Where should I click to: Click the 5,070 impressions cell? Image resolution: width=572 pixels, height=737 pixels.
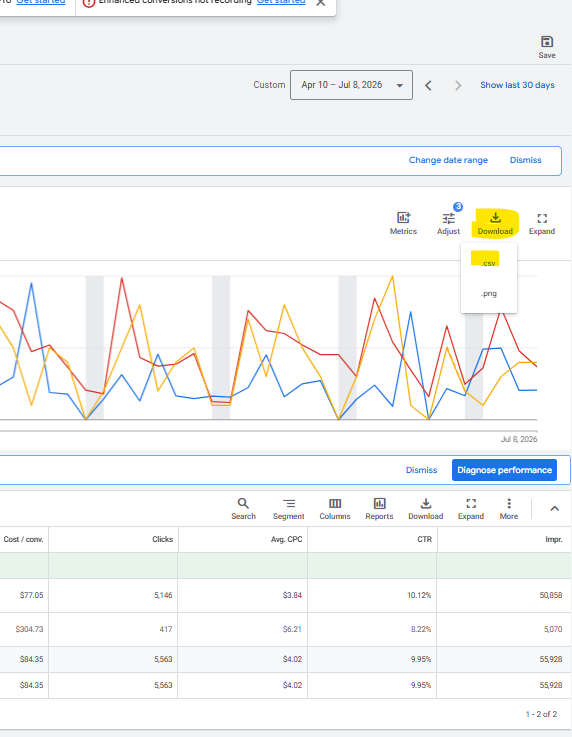553,629
